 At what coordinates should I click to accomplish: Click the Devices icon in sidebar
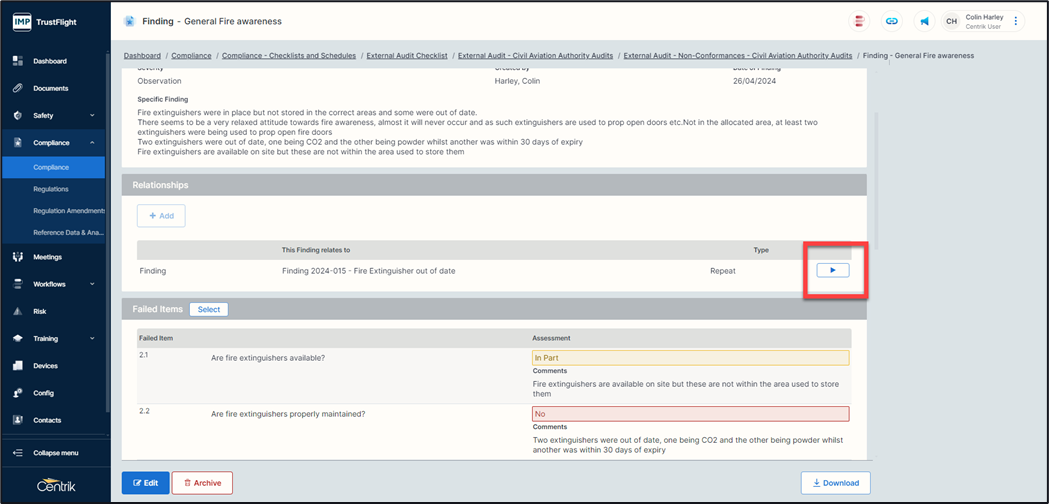tap(18, 366)
